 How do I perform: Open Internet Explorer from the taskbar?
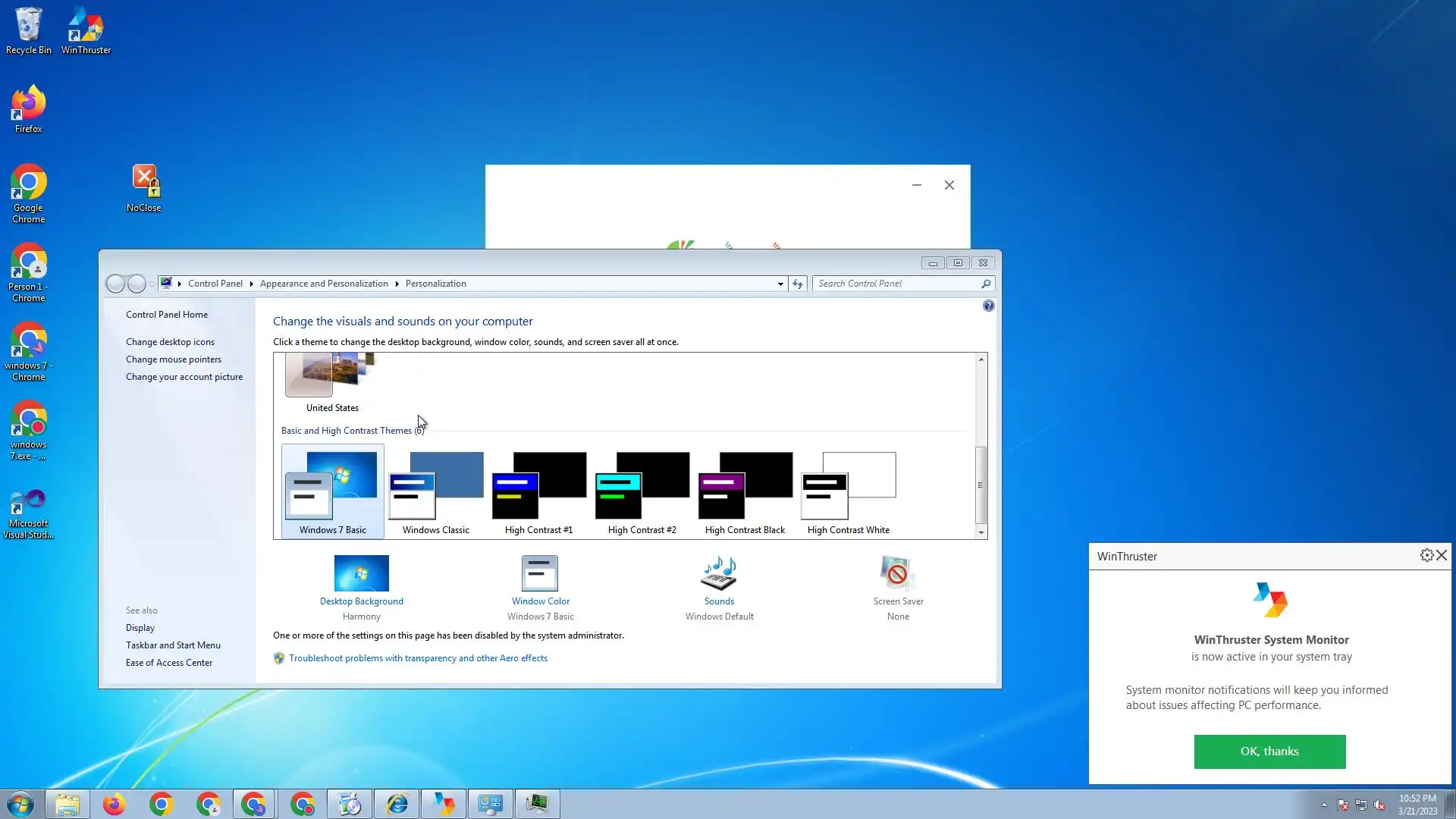tap(397, 804)
